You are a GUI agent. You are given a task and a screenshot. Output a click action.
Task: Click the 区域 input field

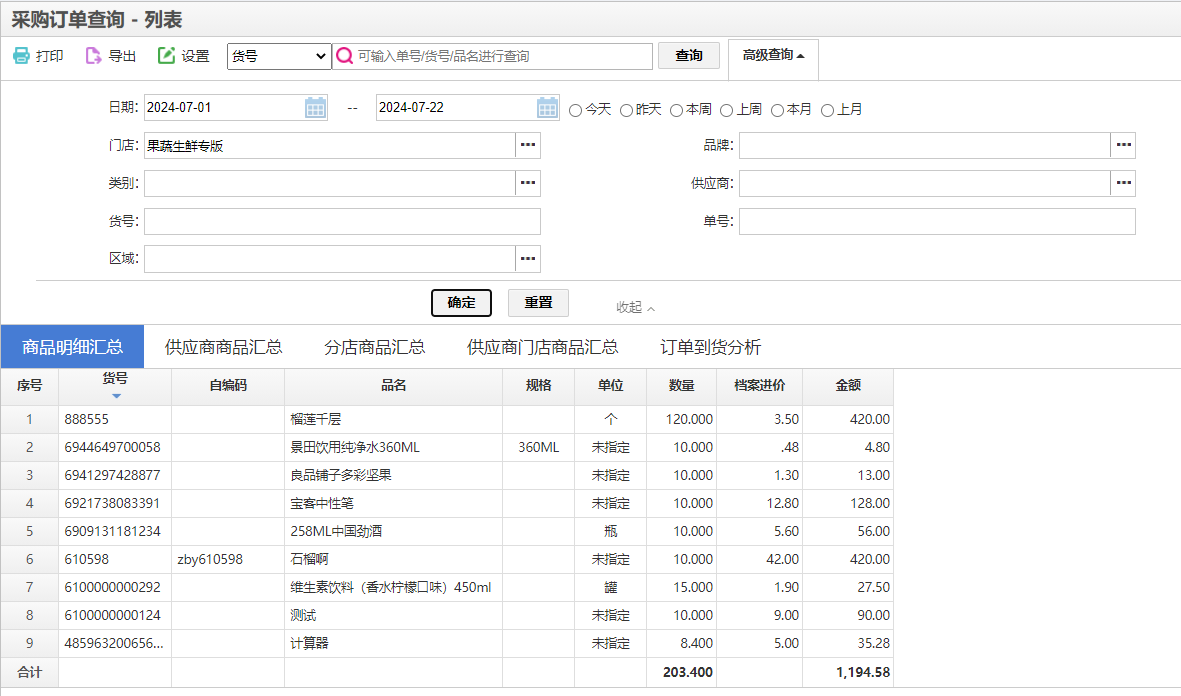coord(330,258)
